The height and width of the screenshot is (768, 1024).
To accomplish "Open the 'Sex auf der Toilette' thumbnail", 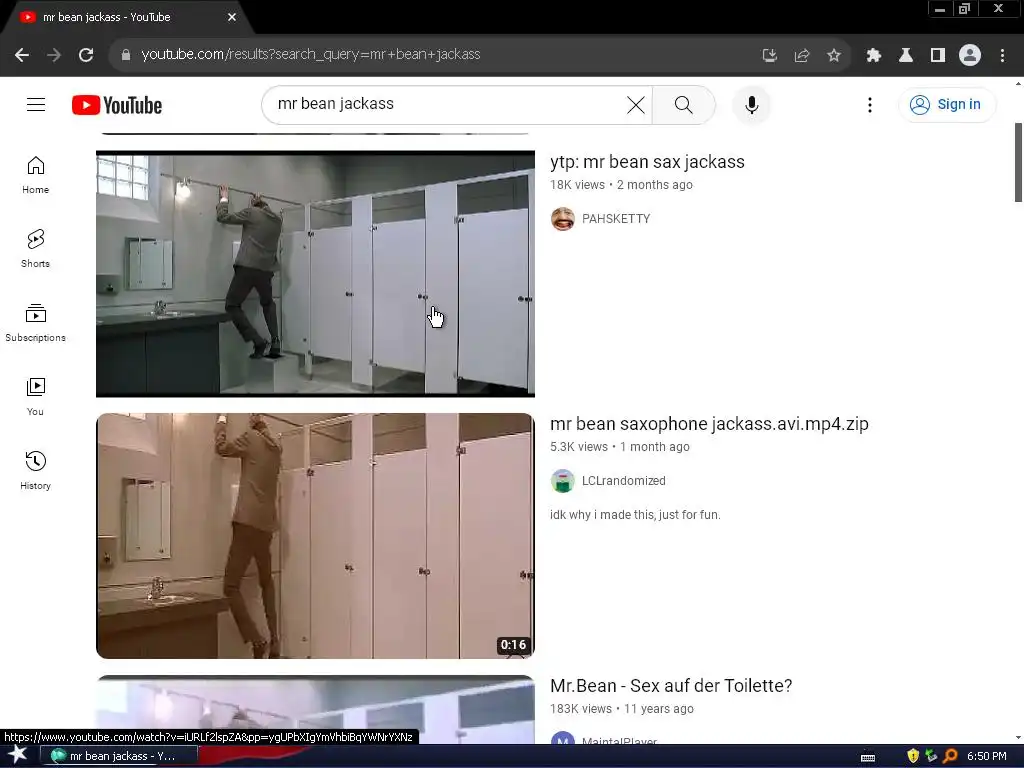I will click(315, 709).
